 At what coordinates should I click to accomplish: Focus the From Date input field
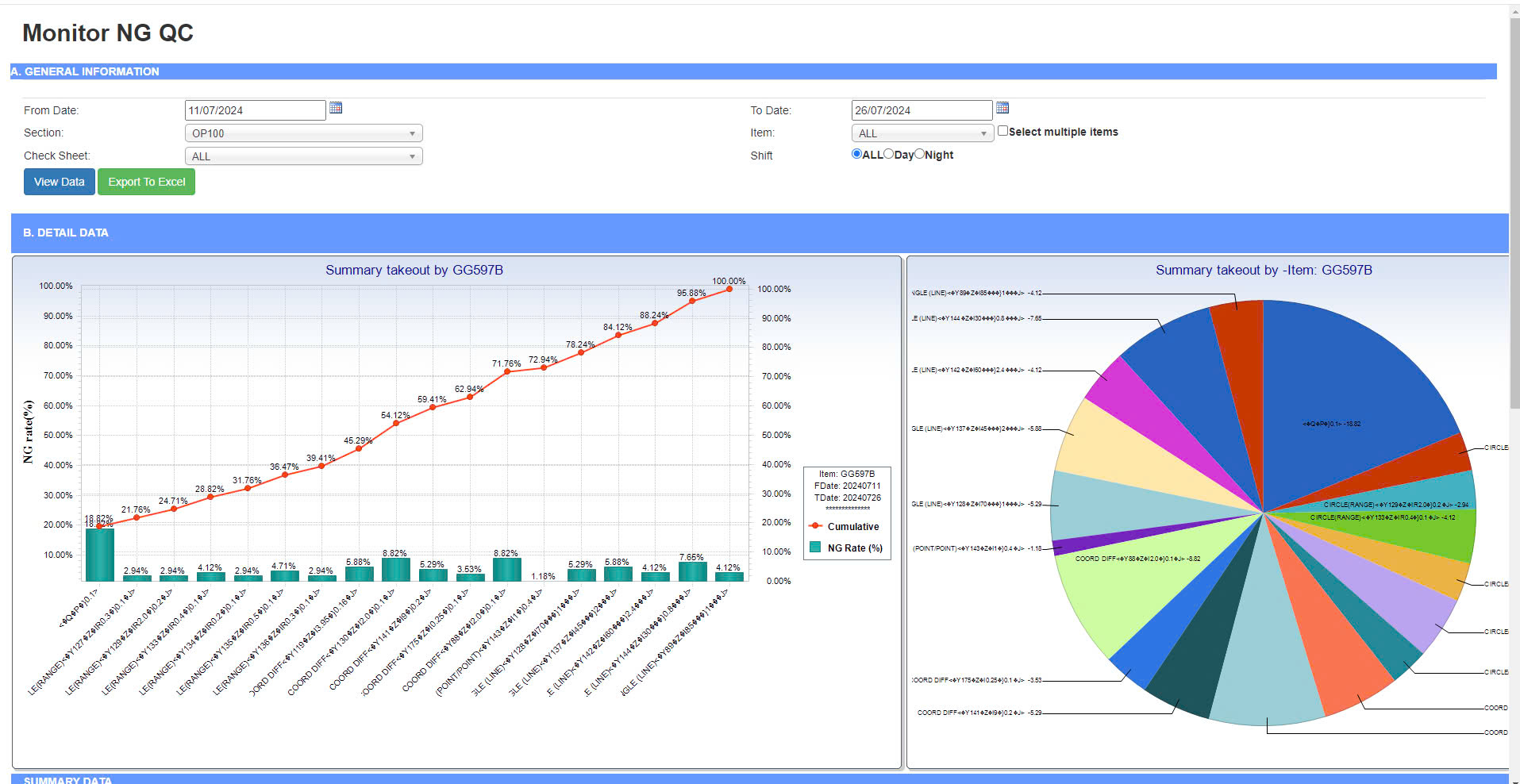[x=255, y=110]
